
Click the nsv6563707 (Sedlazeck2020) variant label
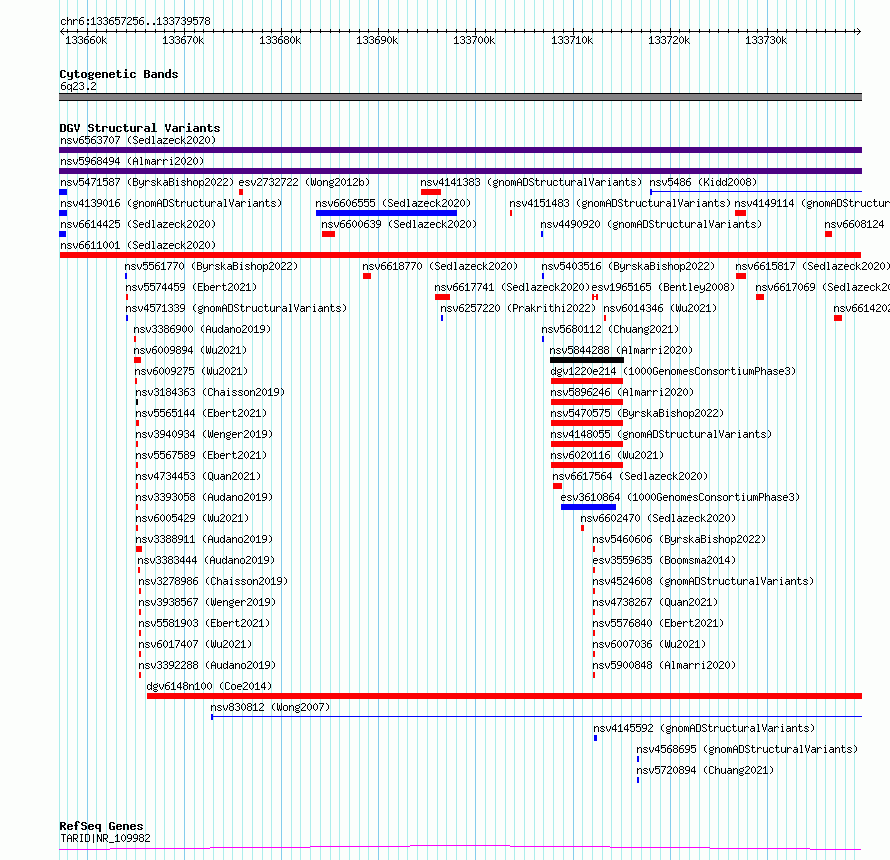(x=138, y=140)
